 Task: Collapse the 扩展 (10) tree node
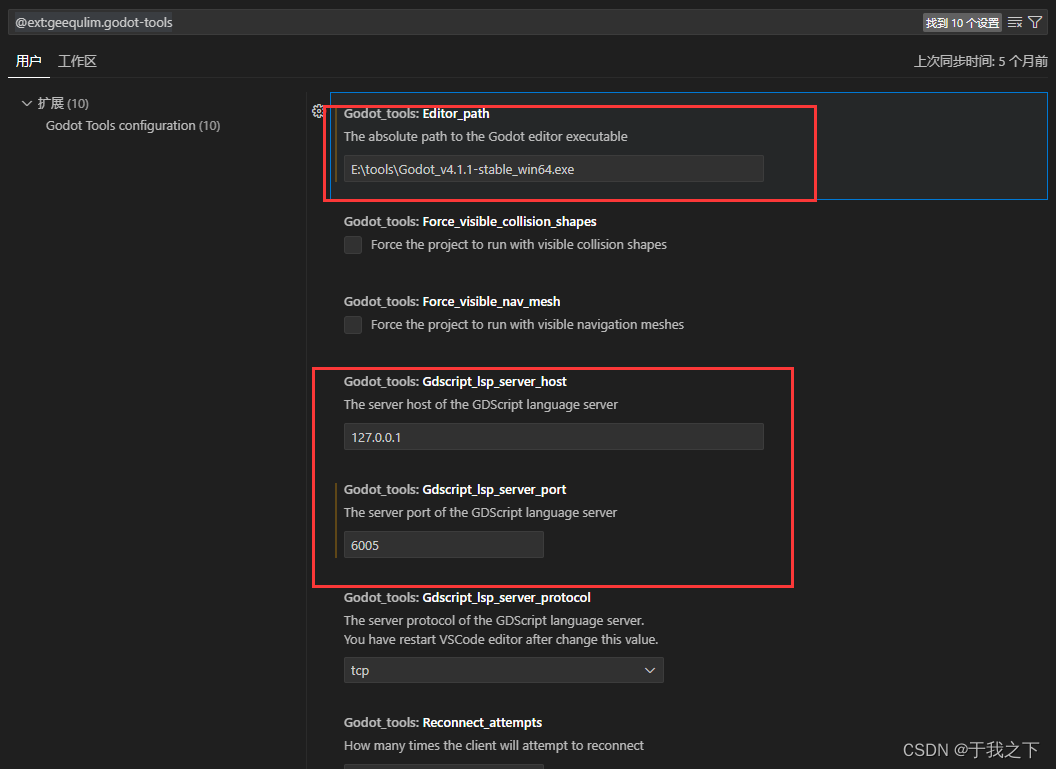26,103
